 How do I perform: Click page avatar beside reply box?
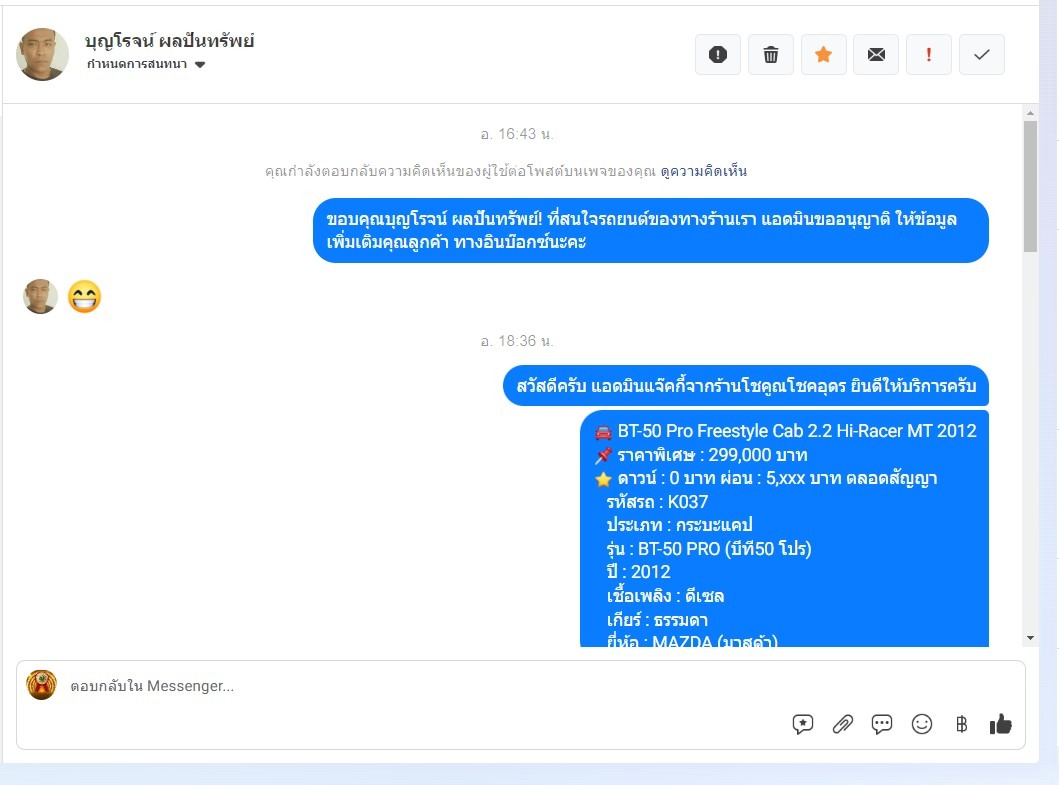pyautogui.click(x=41, y=685)
